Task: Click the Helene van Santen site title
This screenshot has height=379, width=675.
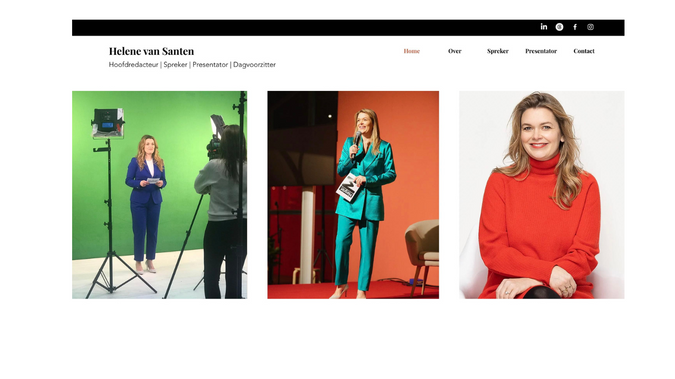Action: pyautogui.click(x=151, y=51)
